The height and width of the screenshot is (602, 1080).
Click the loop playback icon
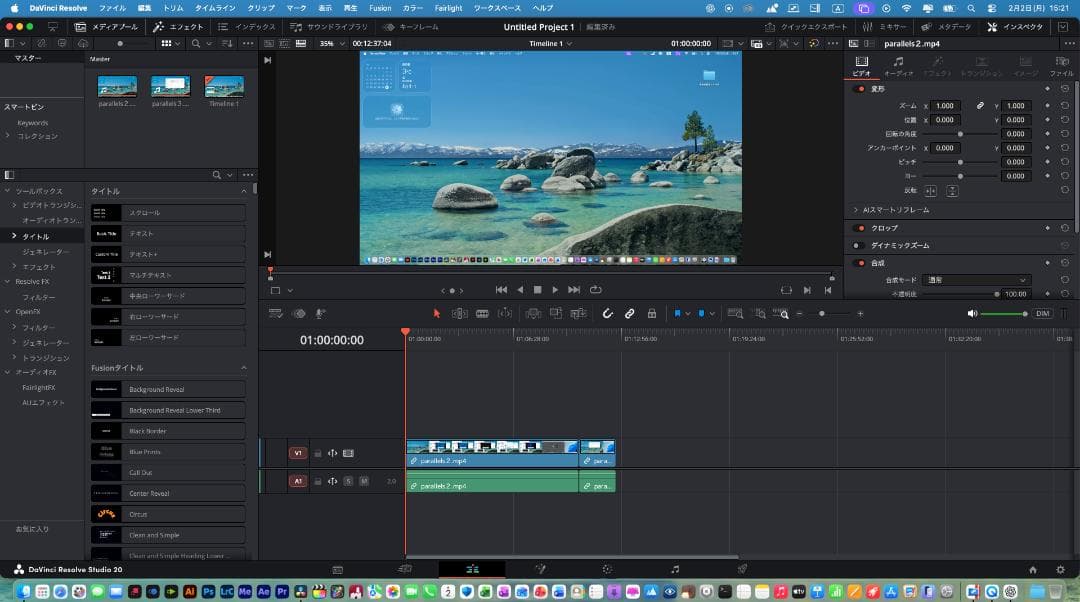[596, 290]
